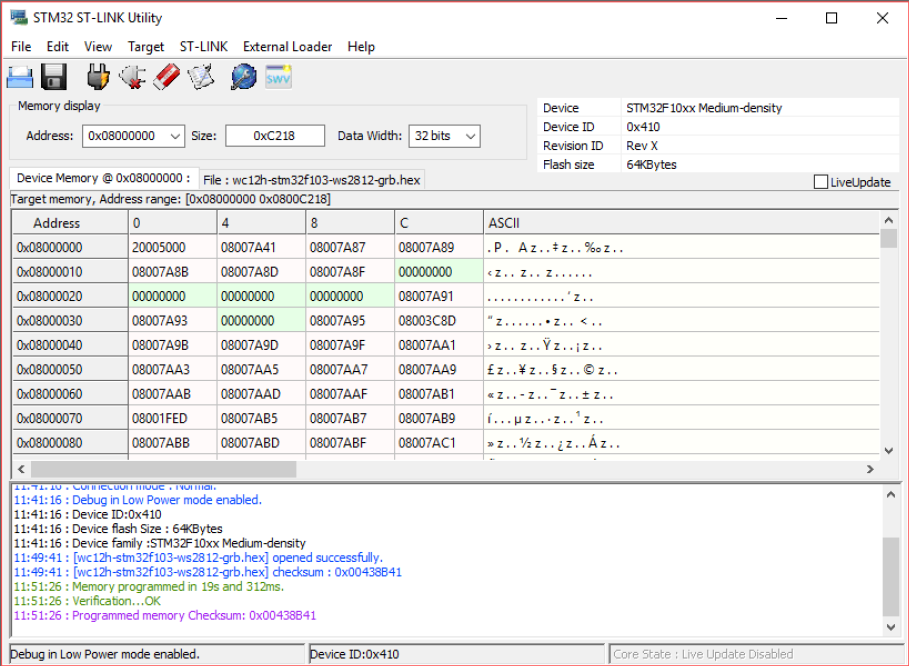Click the horizontal scrollbar right arrow
This screenshot has height=666, width=909.
tap(870, 469)
